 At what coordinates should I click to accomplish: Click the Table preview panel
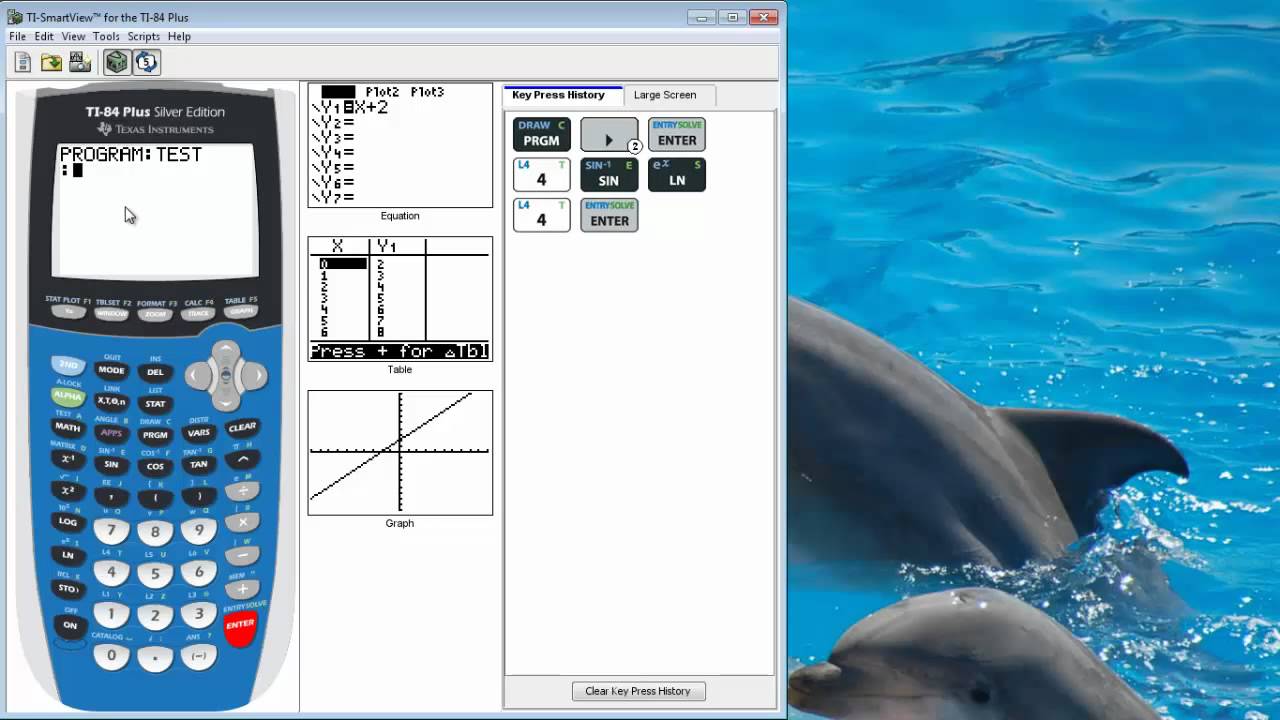400,299
